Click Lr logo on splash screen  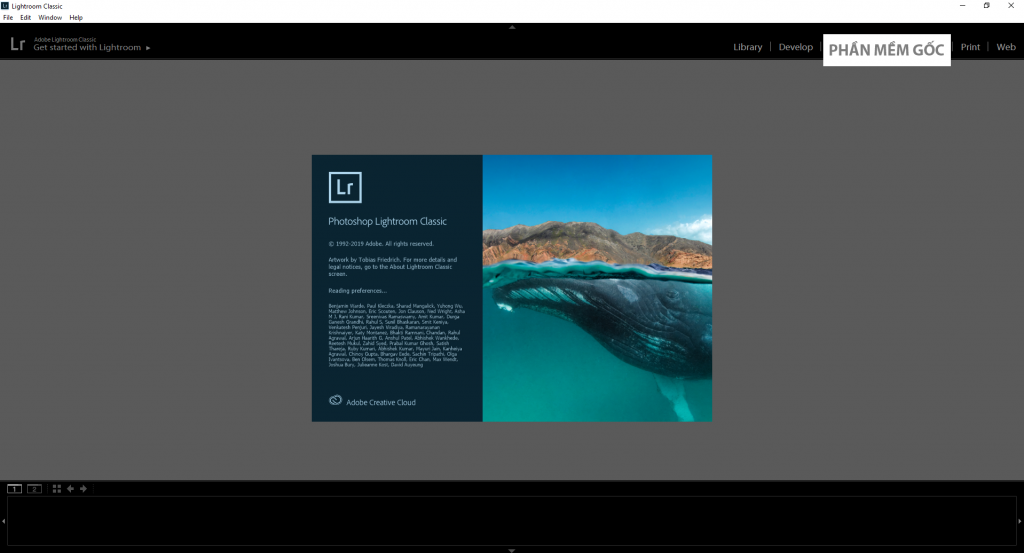click(345, 187)
